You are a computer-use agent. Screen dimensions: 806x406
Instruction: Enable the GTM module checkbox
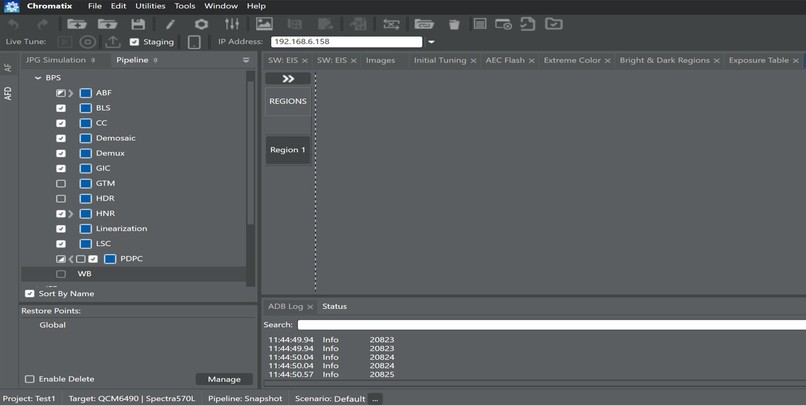pyautogui.click(x=61, y=183)
